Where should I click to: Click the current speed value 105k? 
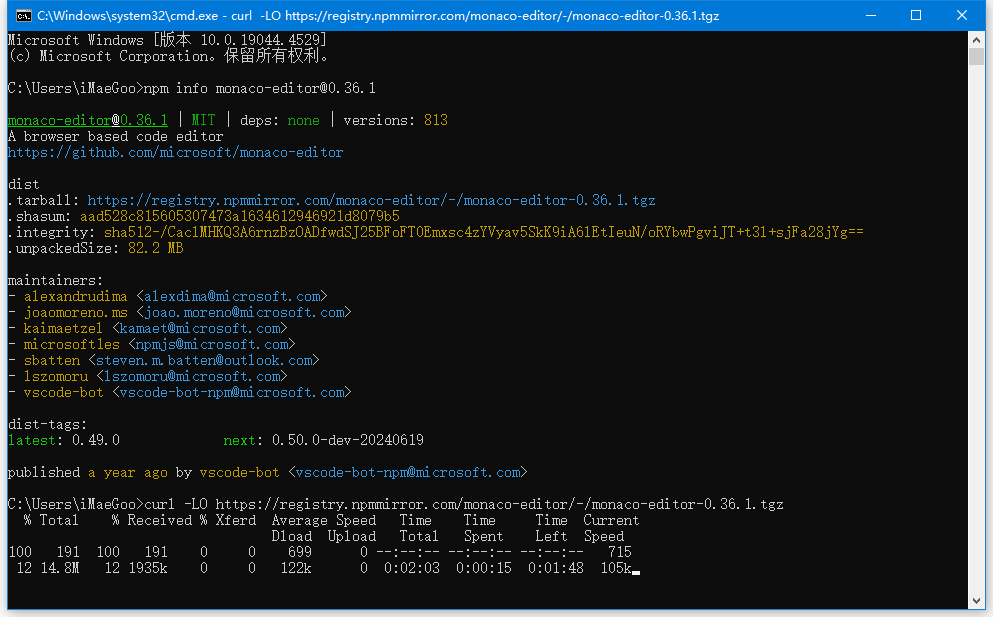(616, 568)
